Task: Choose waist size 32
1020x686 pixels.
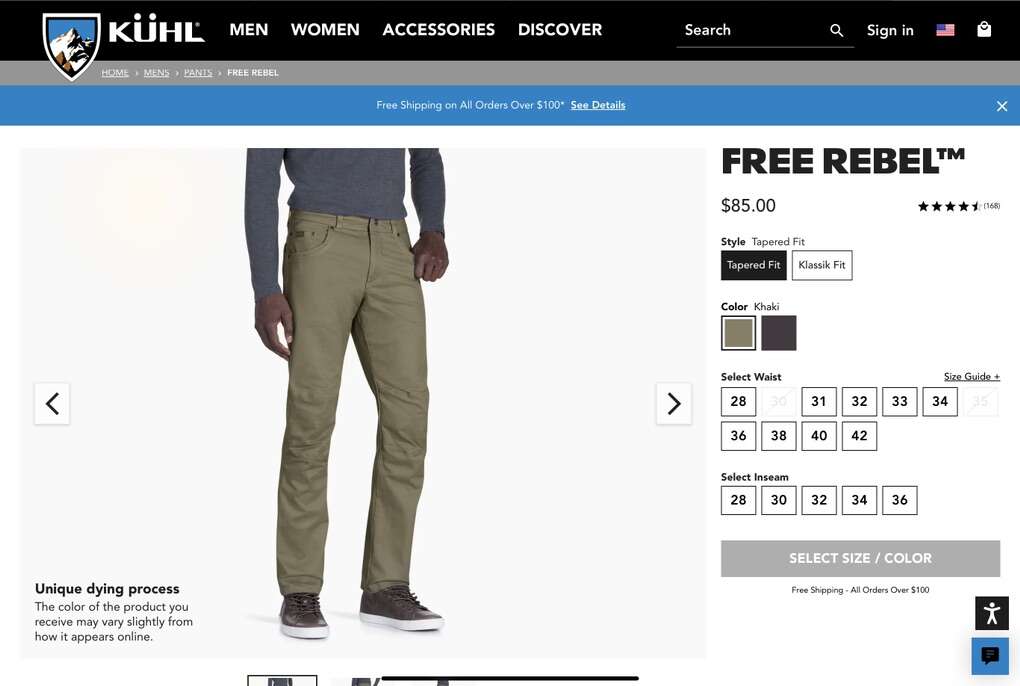Action: 859,402
